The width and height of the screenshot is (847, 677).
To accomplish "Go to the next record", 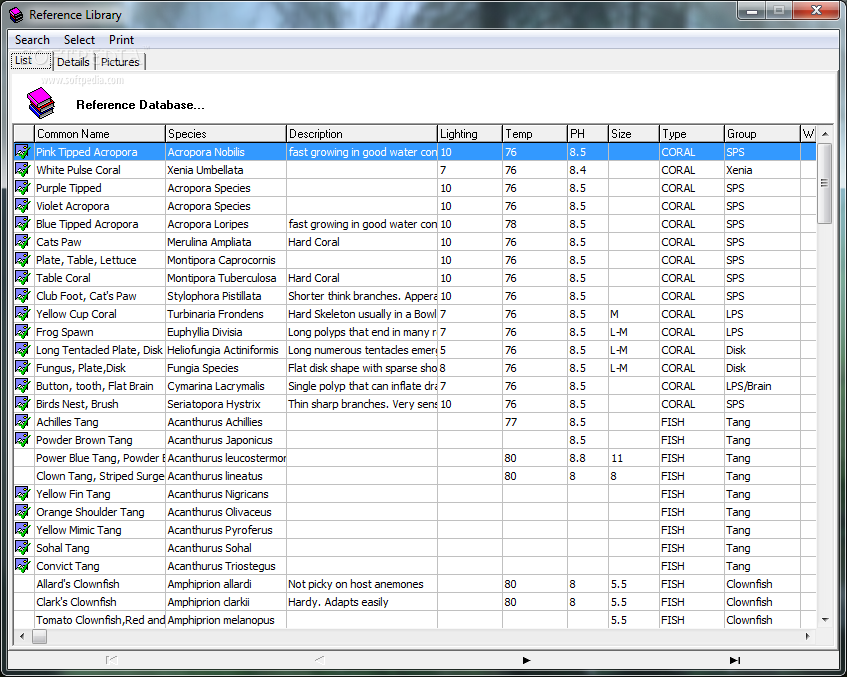I will click(x=527, y=660).
